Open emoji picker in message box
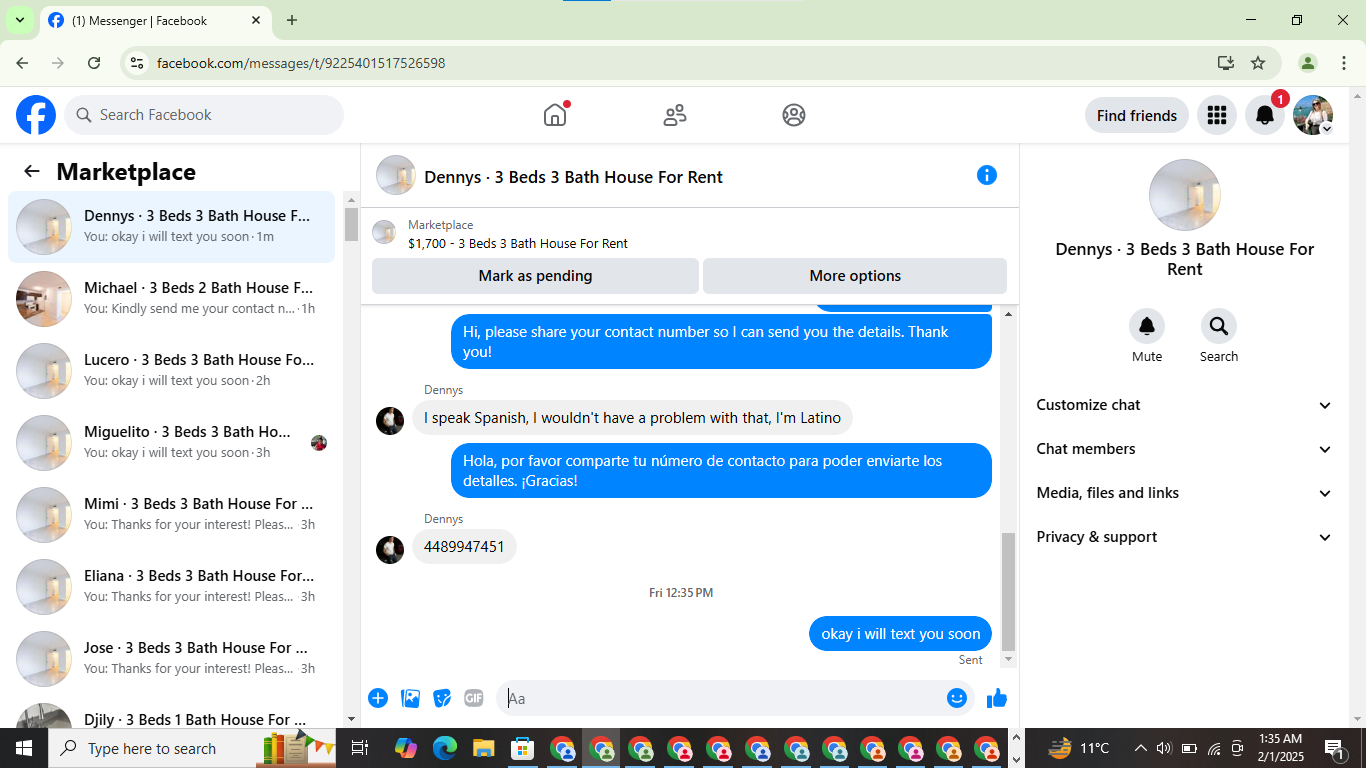Image resolution: width=1366 pixels, height=768 pixels. click(x=957, y=698)
